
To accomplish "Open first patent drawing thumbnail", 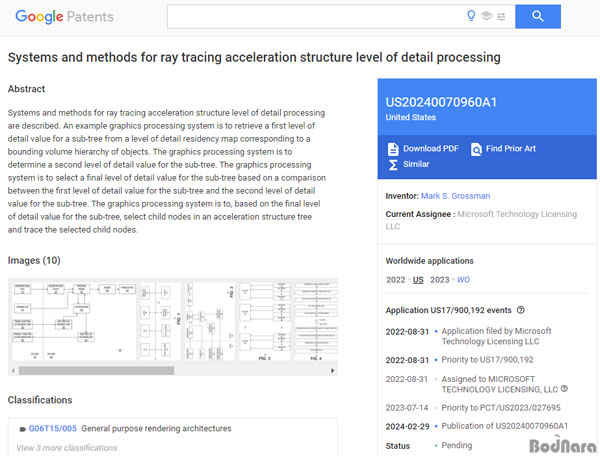I will [x=74, y=321].
